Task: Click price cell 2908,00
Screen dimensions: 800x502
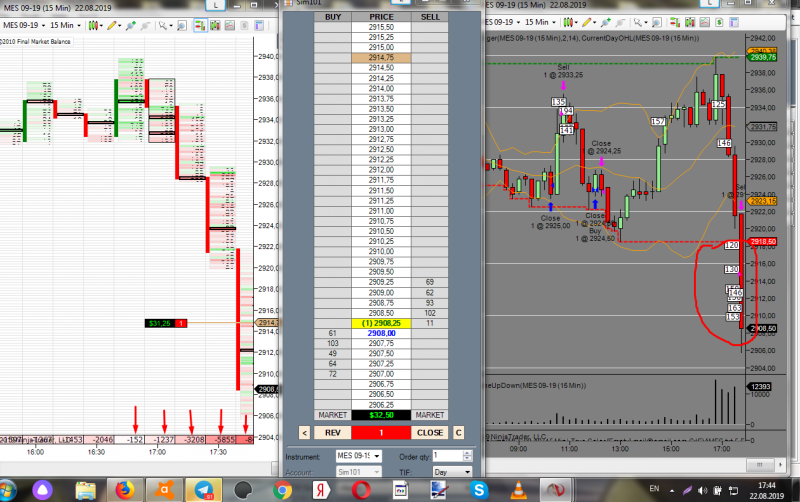Action: pos(381,333)
